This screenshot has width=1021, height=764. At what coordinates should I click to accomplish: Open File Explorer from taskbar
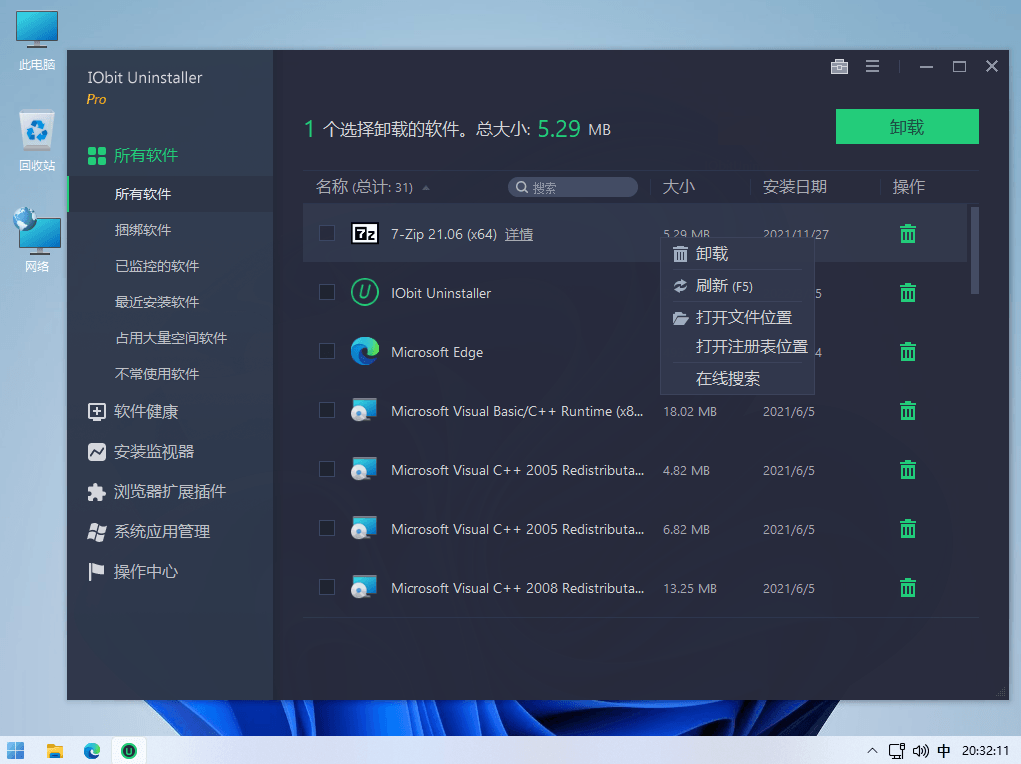pyautogui.click(x=55, y=751)
